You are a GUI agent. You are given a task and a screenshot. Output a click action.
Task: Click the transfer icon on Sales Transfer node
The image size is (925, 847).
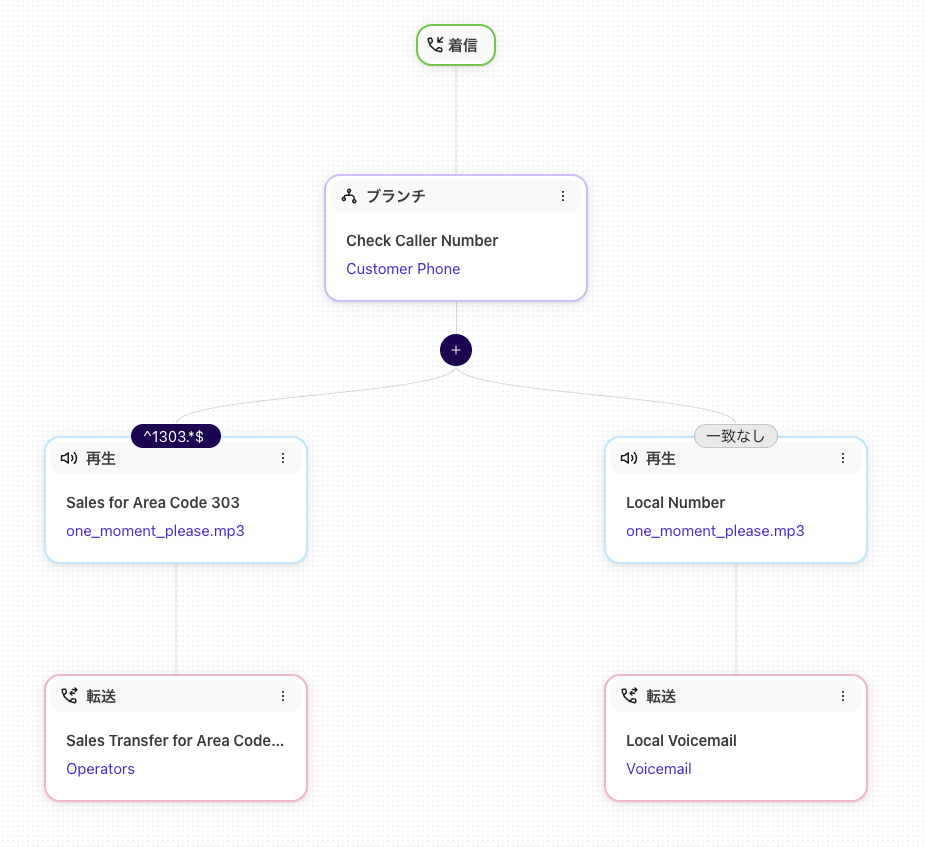[x=69, y=696]
